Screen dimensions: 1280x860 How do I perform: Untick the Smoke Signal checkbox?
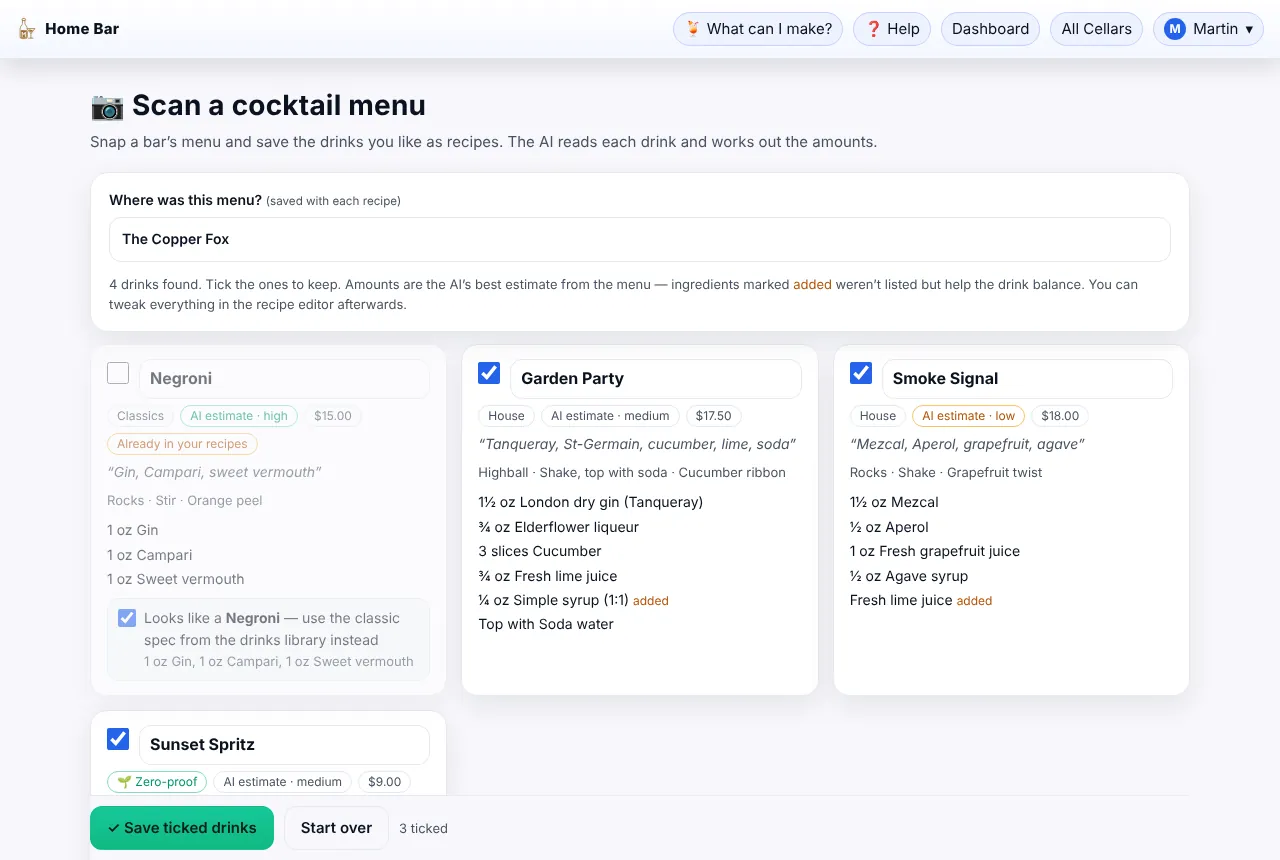pyautogui.click(x=860, y=373)
